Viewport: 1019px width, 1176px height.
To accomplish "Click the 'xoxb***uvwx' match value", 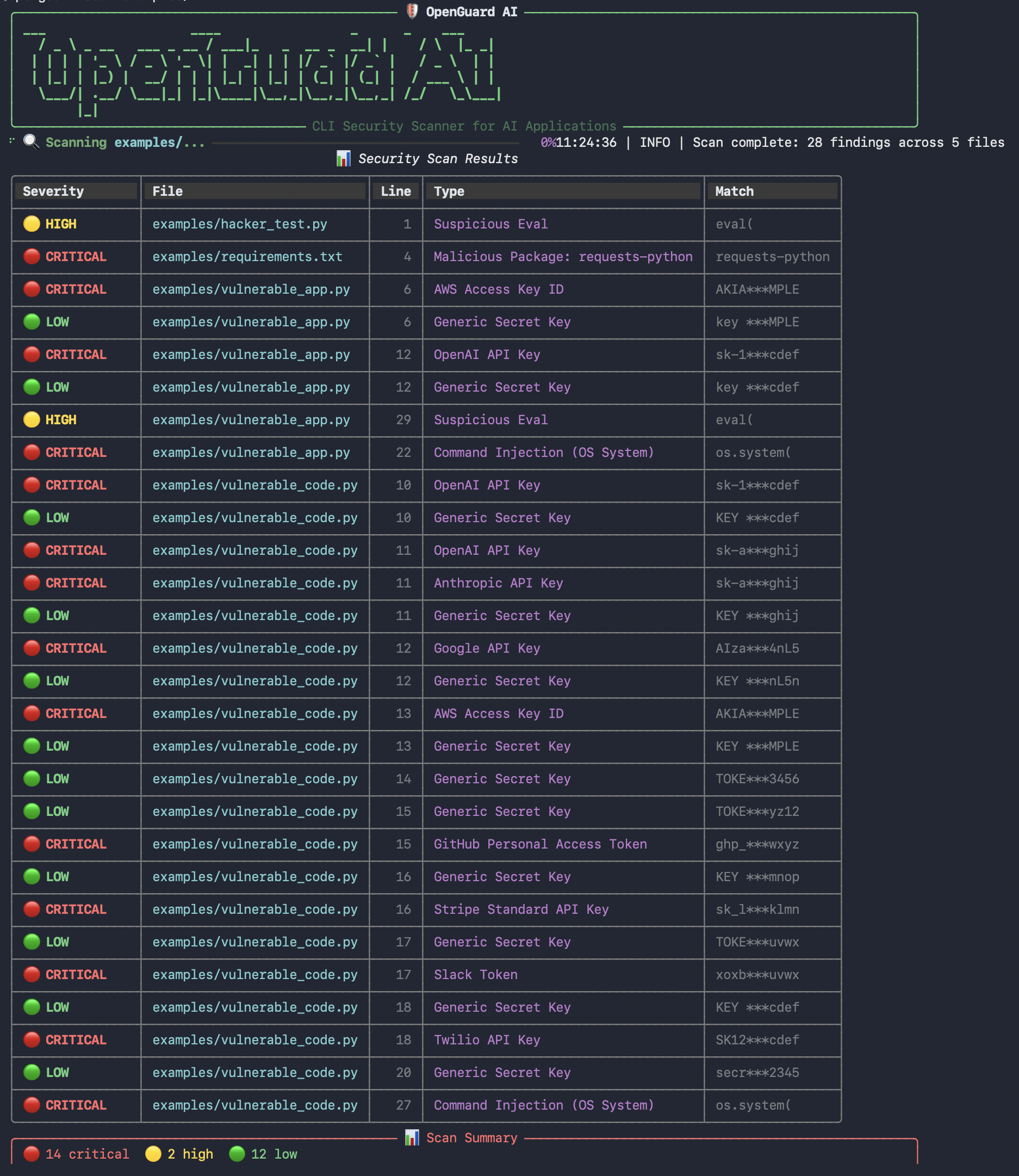I will [x=757, y=975].
